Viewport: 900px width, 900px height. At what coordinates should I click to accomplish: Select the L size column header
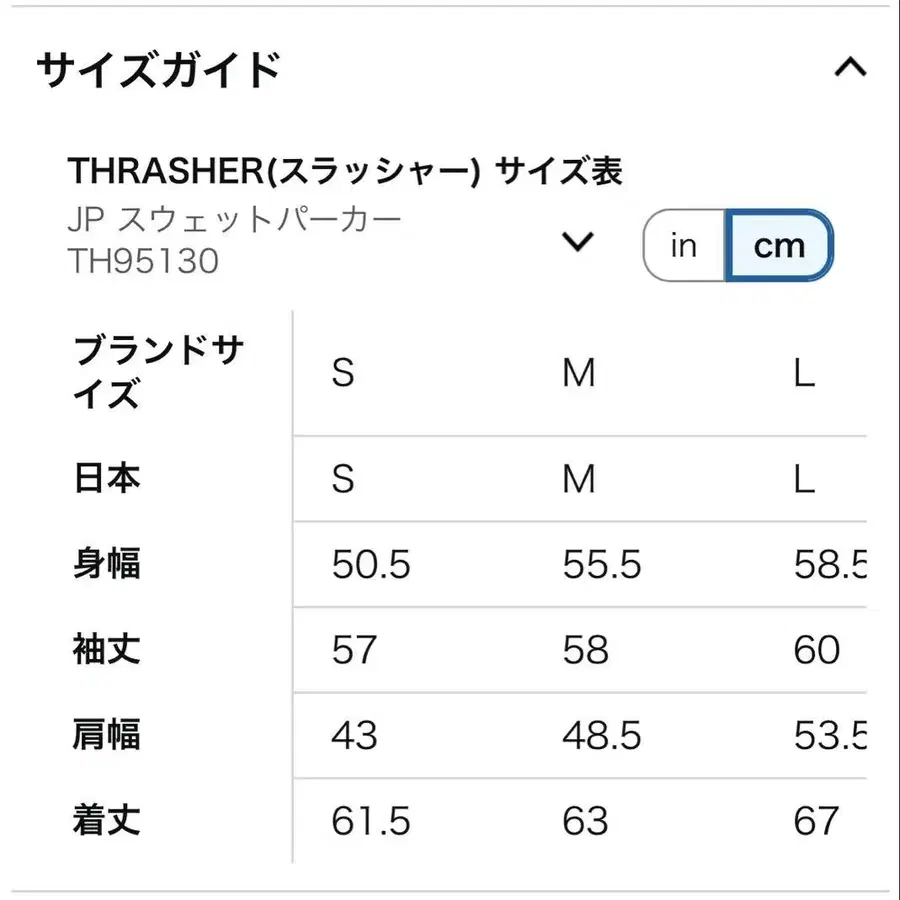[x=806, y=375]
